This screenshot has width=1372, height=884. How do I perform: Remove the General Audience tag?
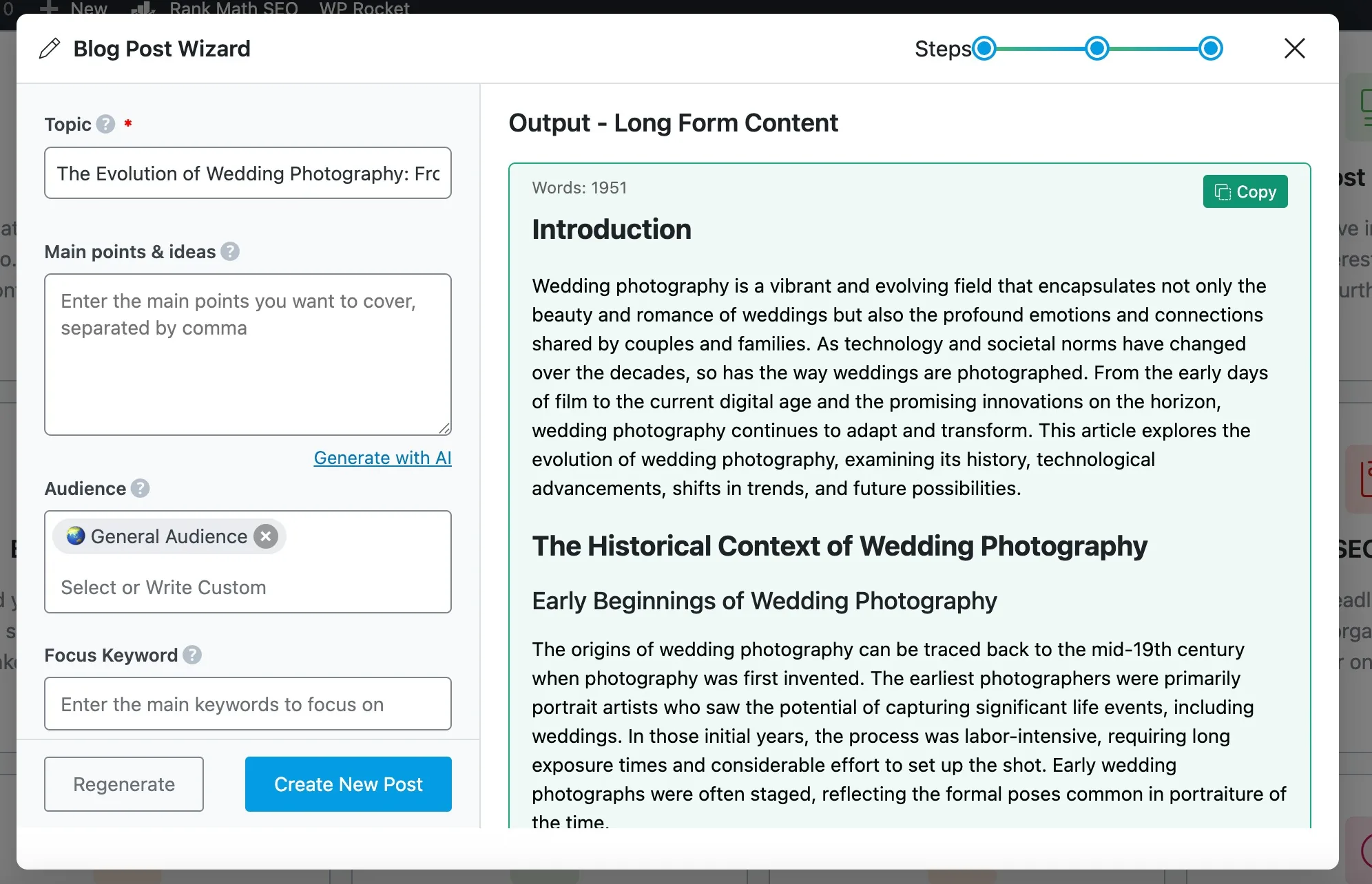coord(266,536)
